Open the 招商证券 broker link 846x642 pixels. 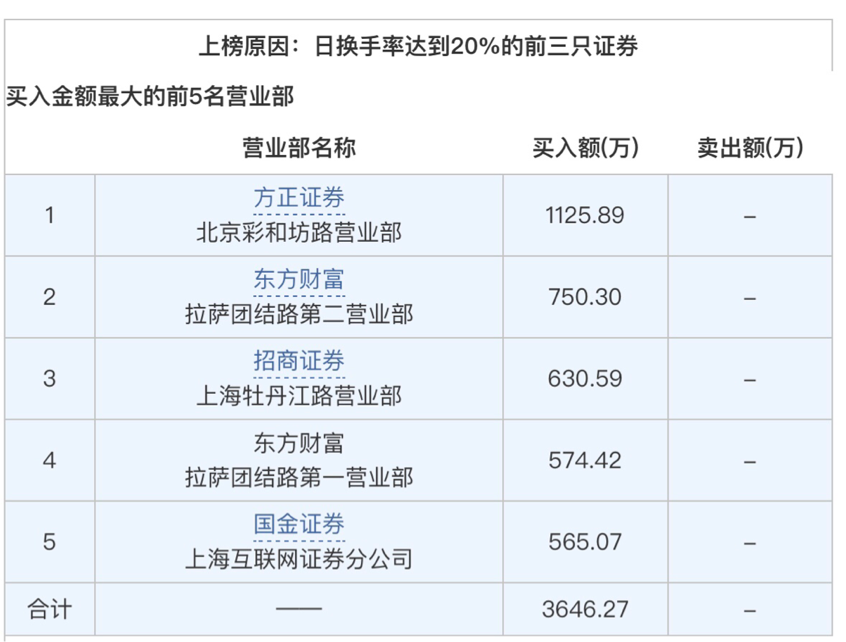[x=299, y=361]
